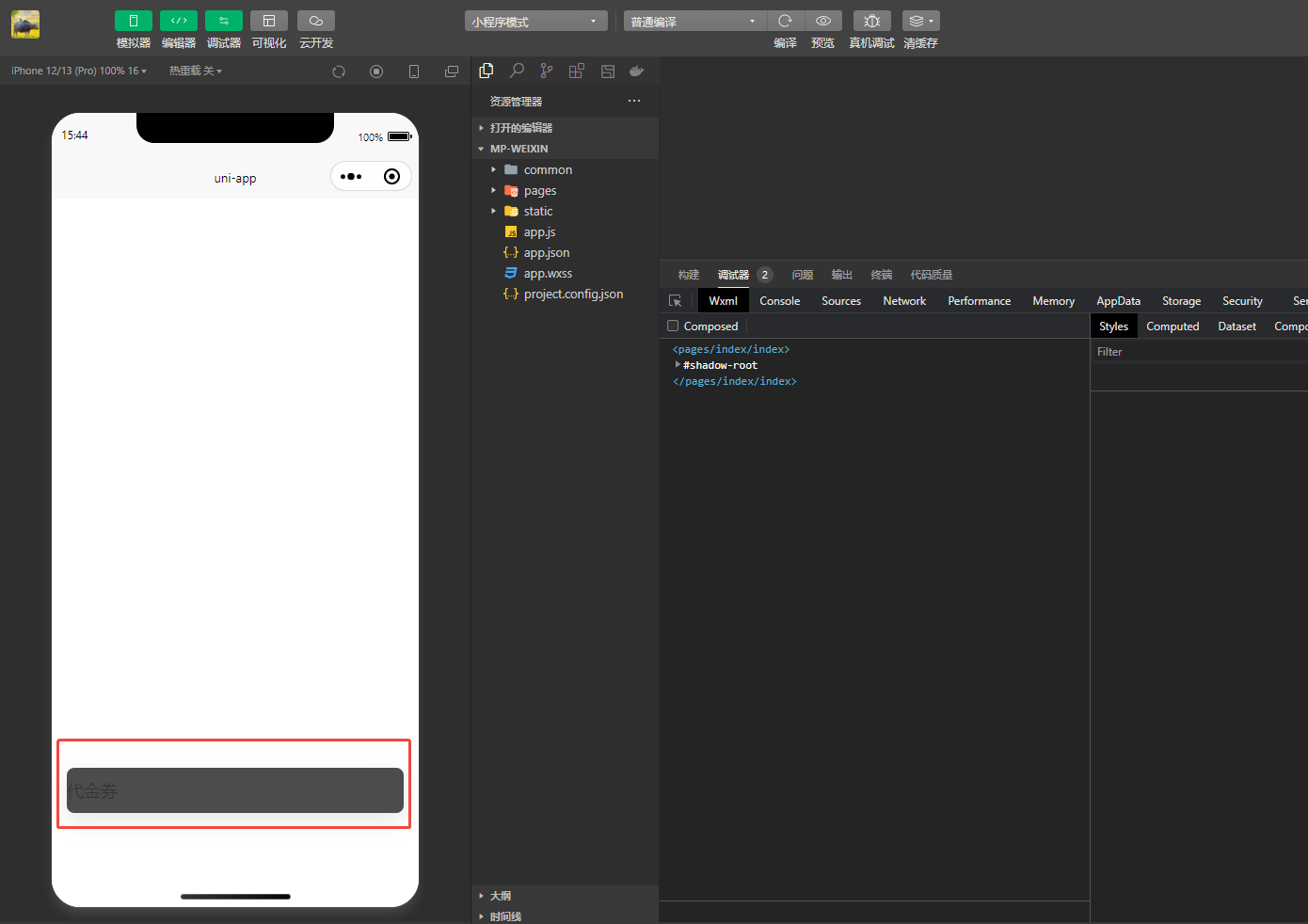The width and height of the screenshot is (1308, 924).
Task: Toggle the simulator (模拟器) panel button
Action: 133,21
